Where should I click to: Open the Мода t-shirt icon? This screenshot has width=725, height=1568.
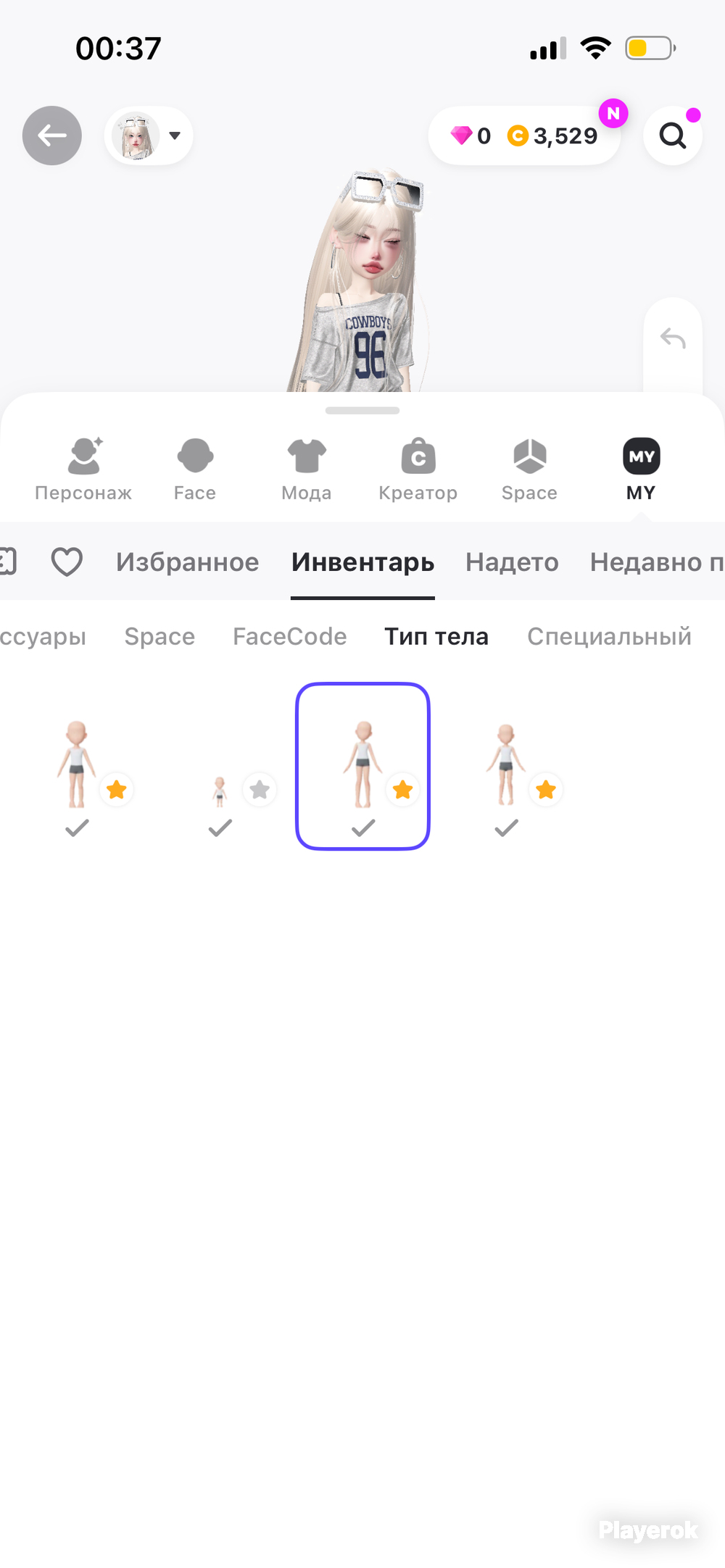307,456
